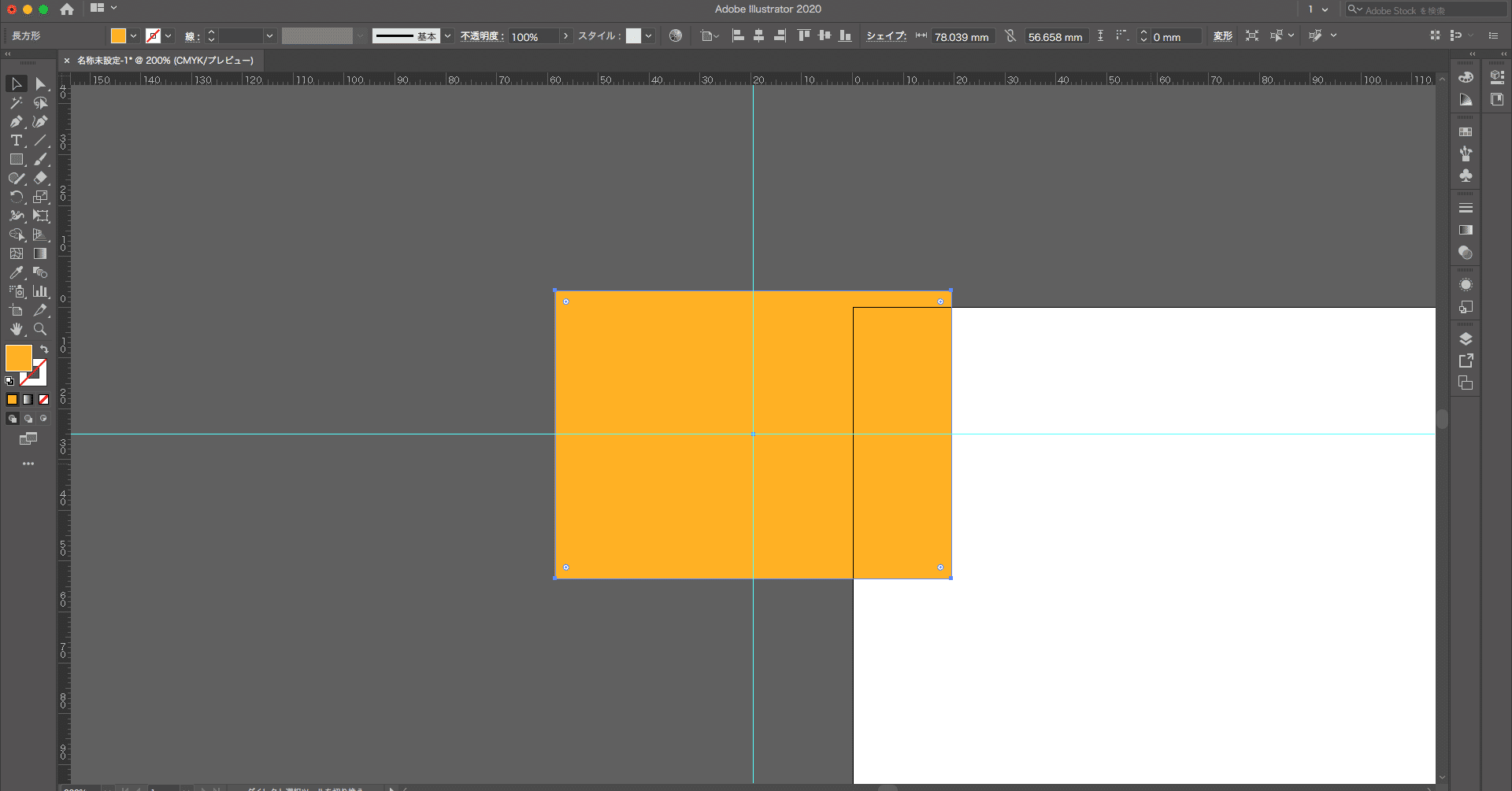The width and height of the screenshot is (1512, 791).
Task: Open Color panel palette icon
Action: coord(1466,77)
